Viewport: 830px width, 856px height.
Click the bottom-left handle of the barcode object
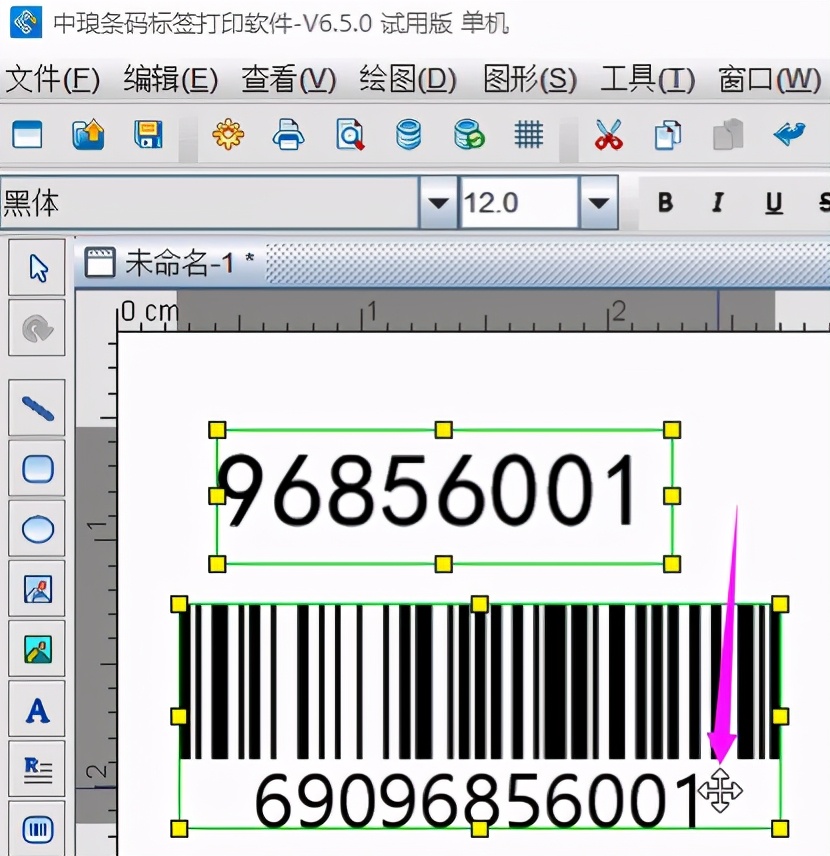[x=179, y=829]
